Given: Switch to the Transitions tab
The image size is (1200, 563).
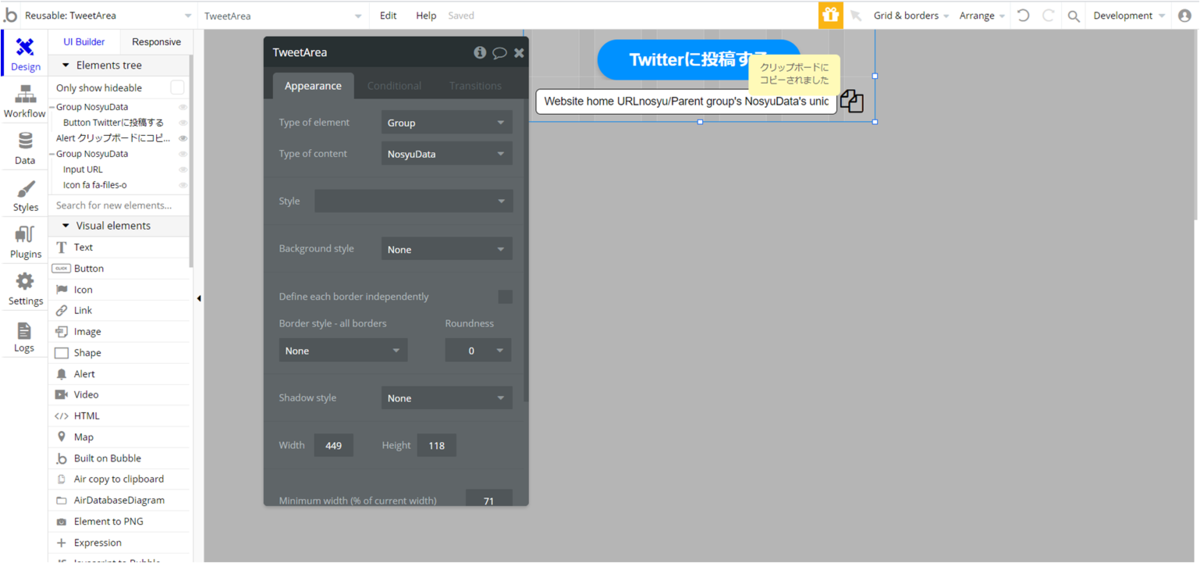Looking at the screenshot, I should click(475, 86).
